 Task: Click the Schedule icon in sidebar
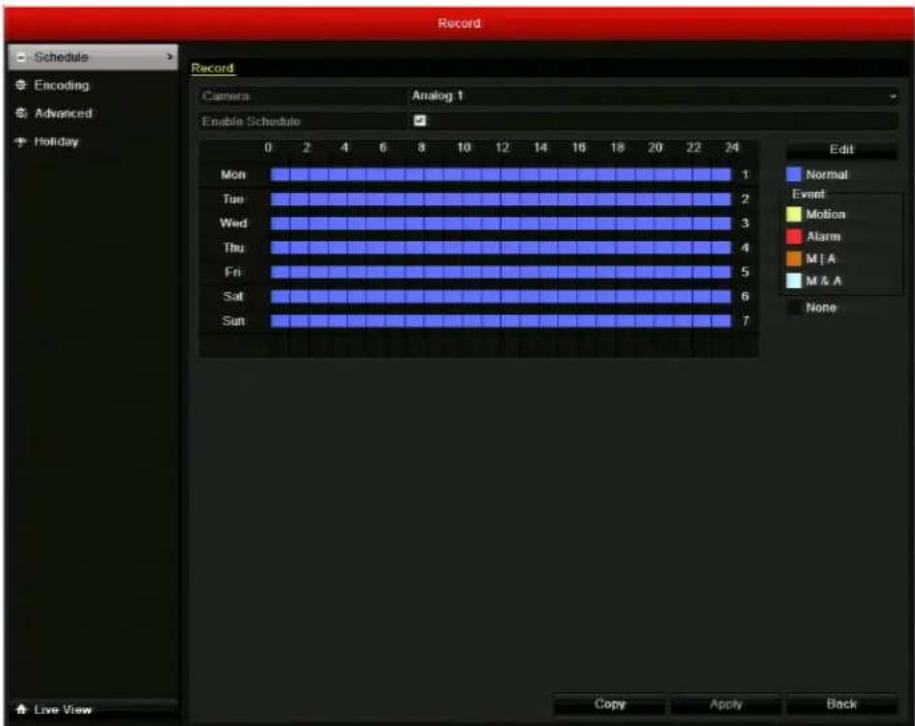coord(21,57)
